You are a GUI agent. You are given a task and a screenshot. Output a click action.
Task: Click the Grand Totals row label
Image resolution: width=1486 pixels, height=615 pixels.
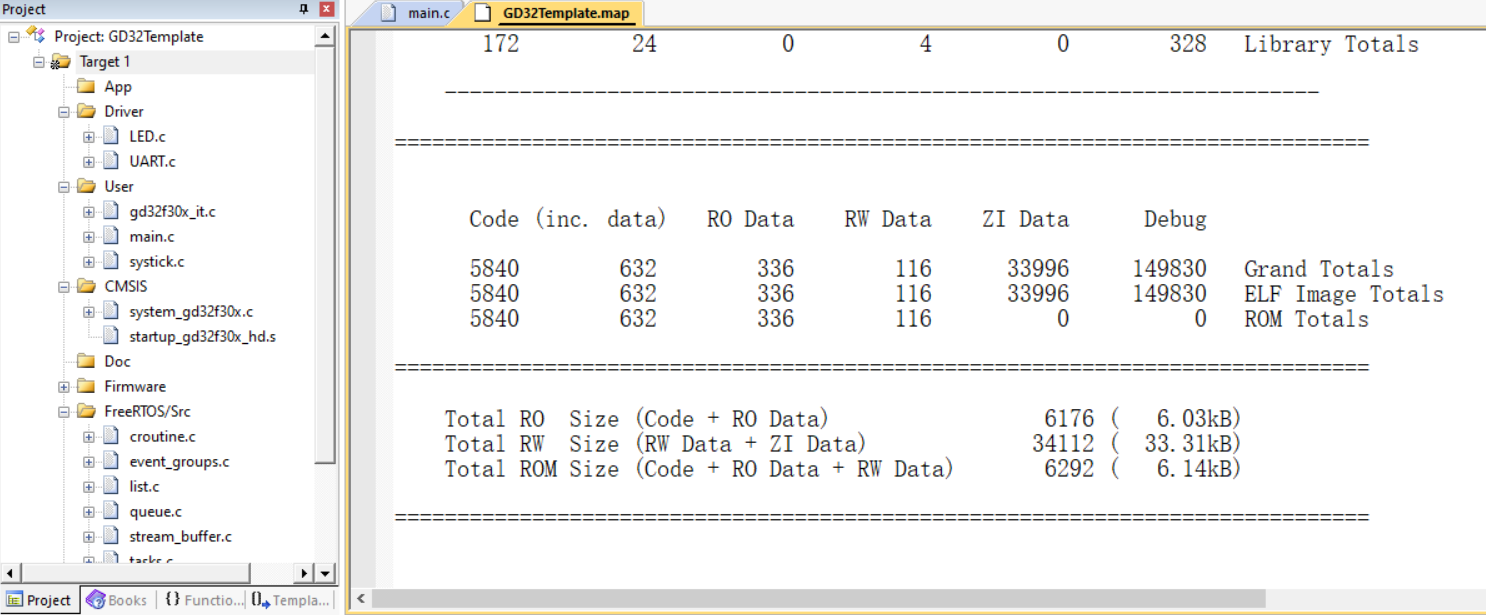click(1318, 269)
